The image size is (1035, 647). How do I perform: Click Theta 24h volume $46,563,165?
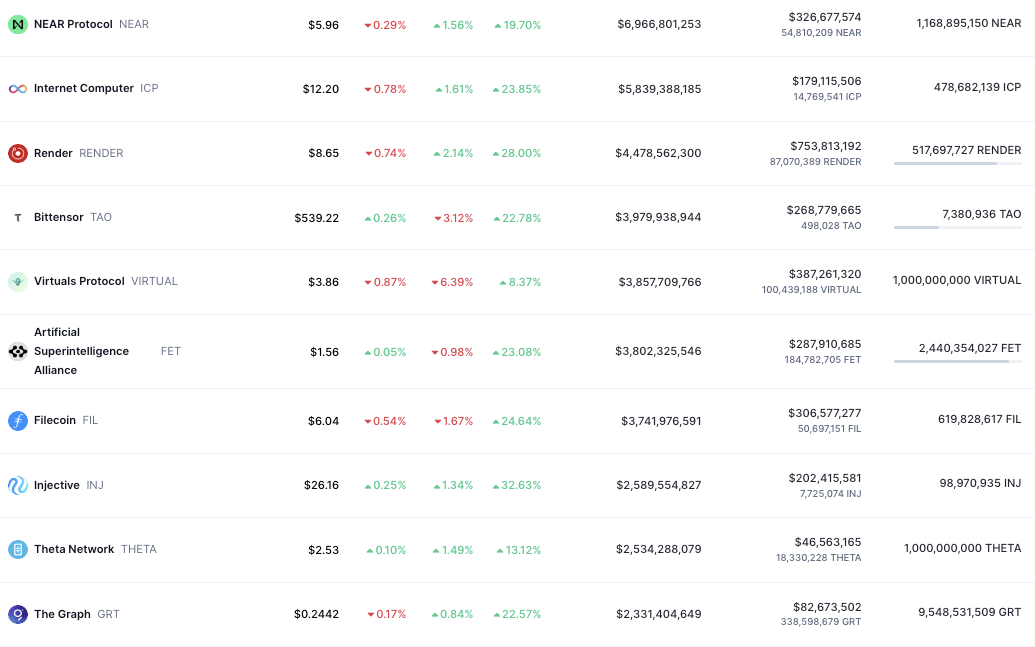[x=828, y=542]
